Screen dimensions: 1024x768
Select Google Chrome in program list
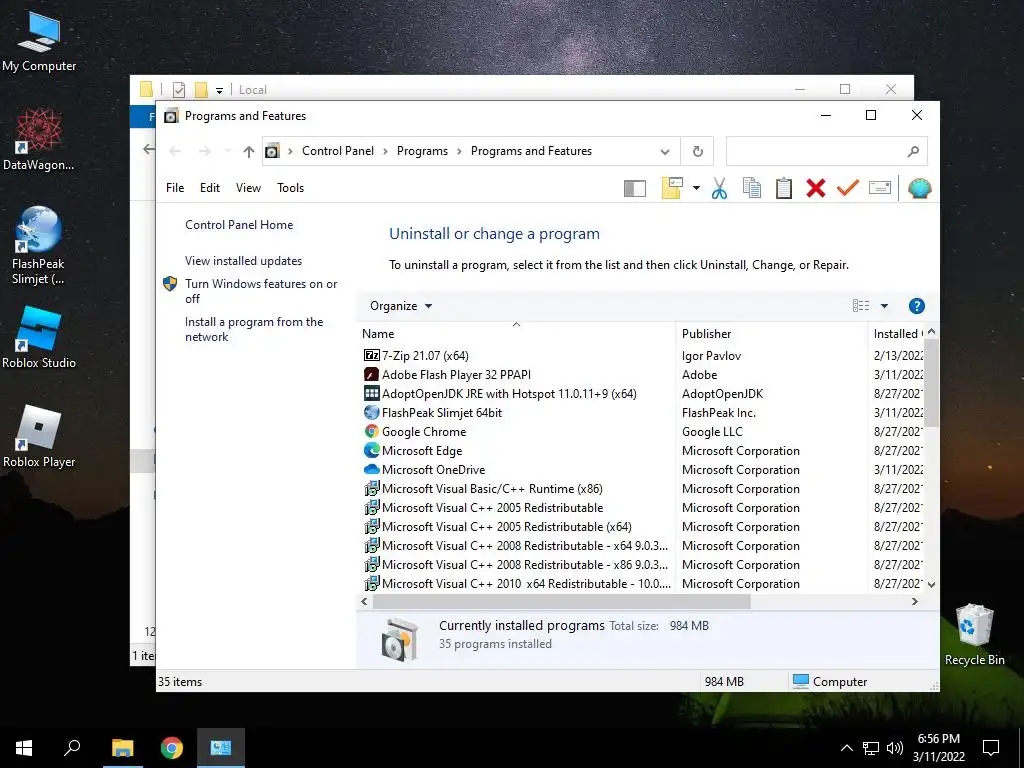424,432
